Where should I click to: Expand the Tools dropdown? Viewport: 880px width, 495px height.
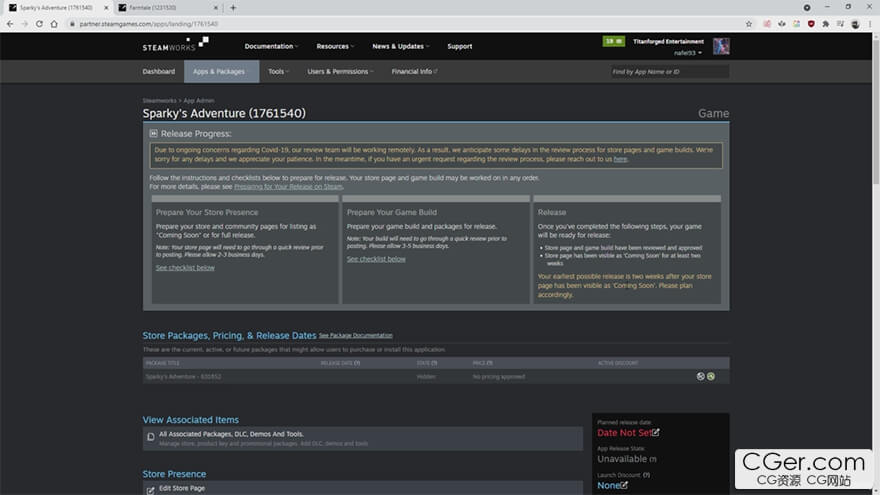coord(278,71)
